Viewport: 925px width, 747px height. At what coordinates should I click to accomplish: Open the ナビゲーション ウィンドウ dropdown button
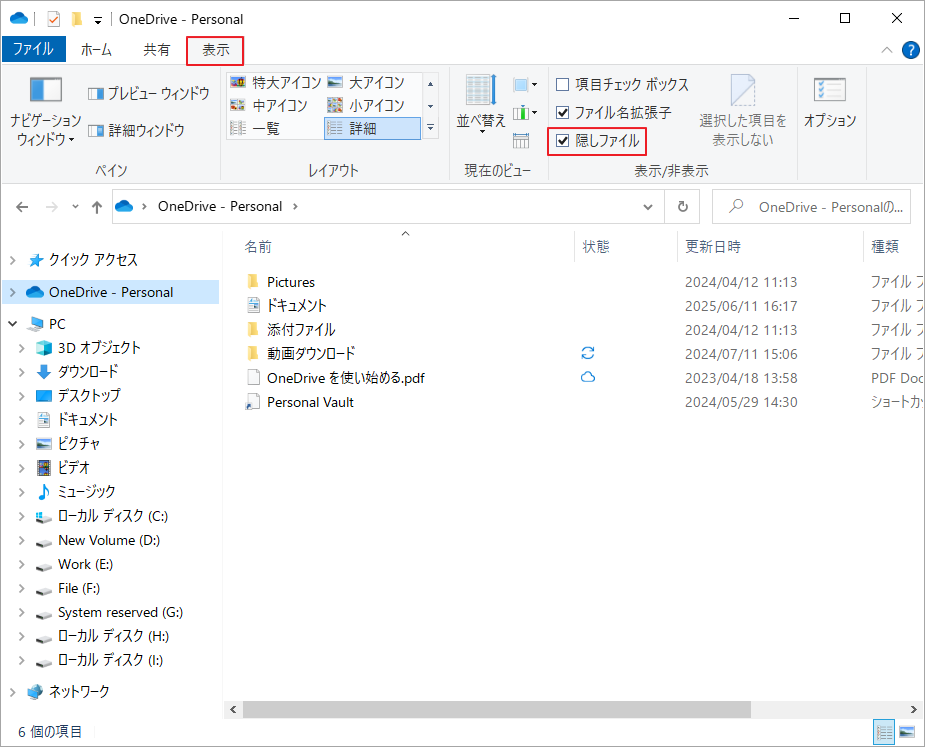point(45,112)
